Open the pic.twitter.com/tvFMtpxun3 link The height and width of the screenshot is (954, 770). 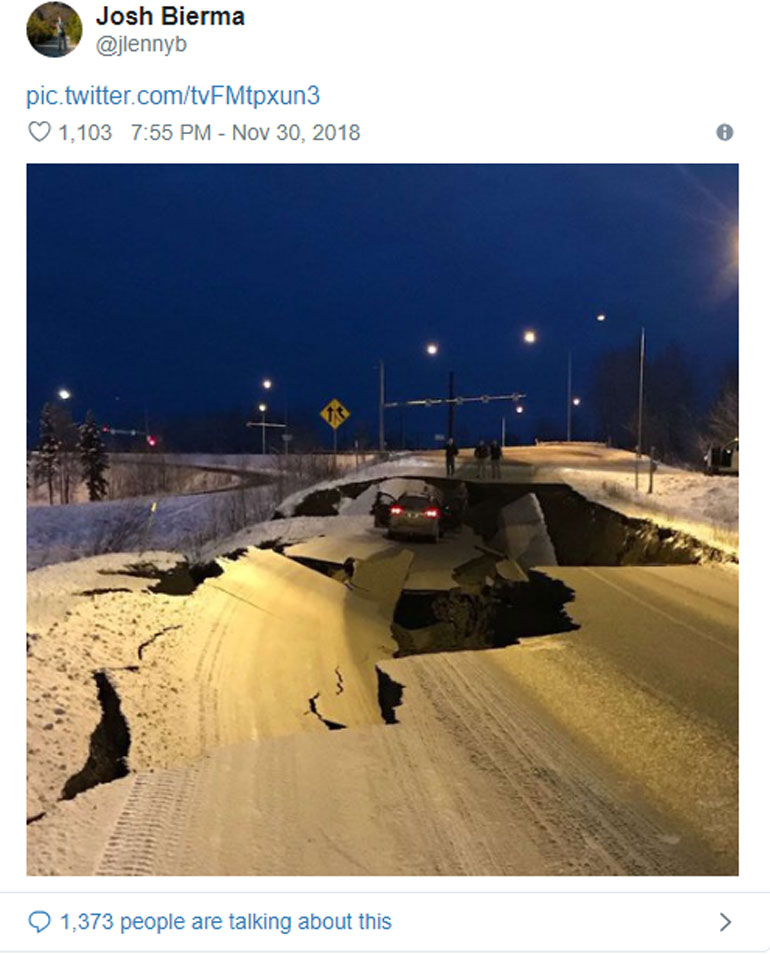click(173, 96)
